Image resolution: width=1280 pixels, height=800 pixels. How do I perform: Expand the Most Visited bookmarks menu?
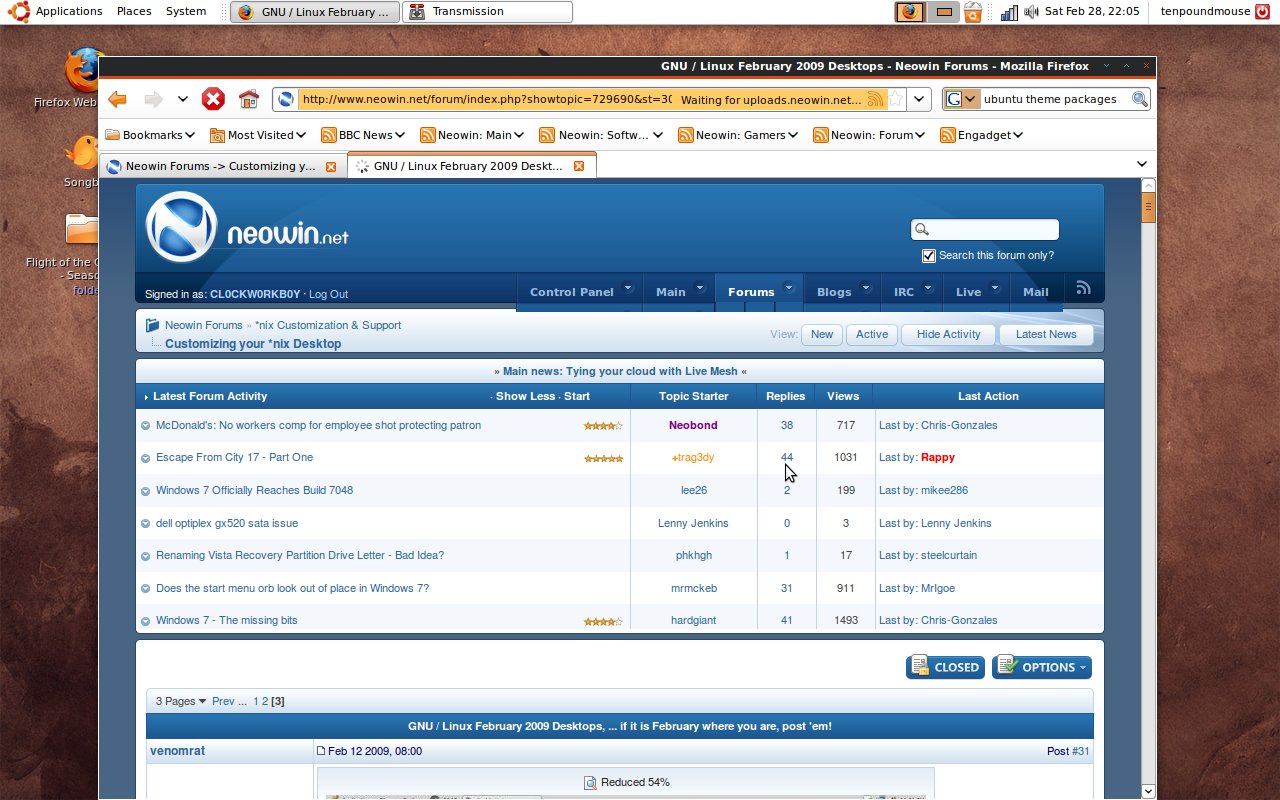click(x=258, y=135)
